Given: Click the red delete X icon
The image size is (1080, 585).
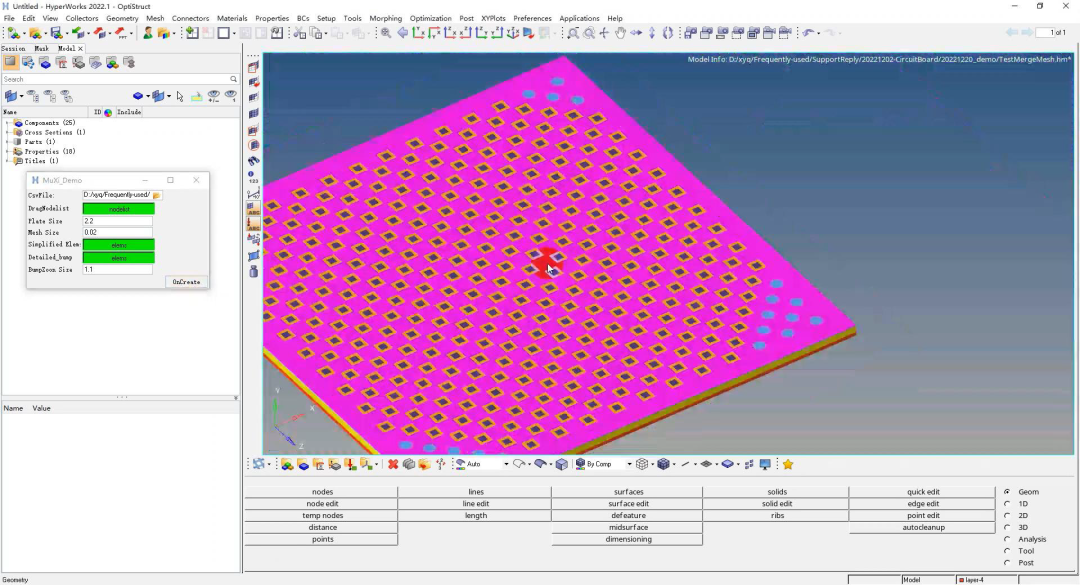Looking at the screenshot, I should point(393,464).
